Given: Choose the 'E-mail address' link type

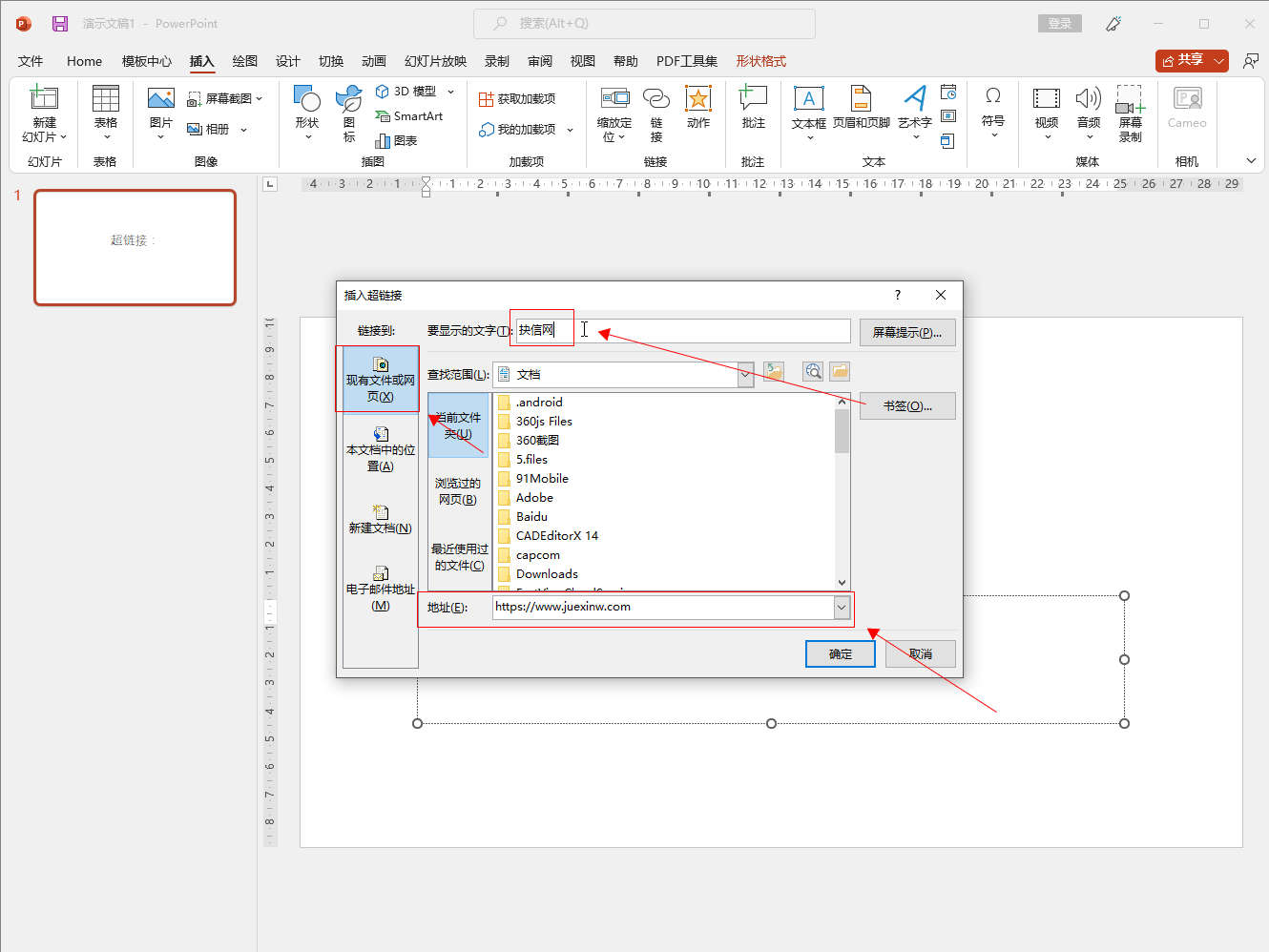Looking at the screenshot, I should click(x=380, y=590).
